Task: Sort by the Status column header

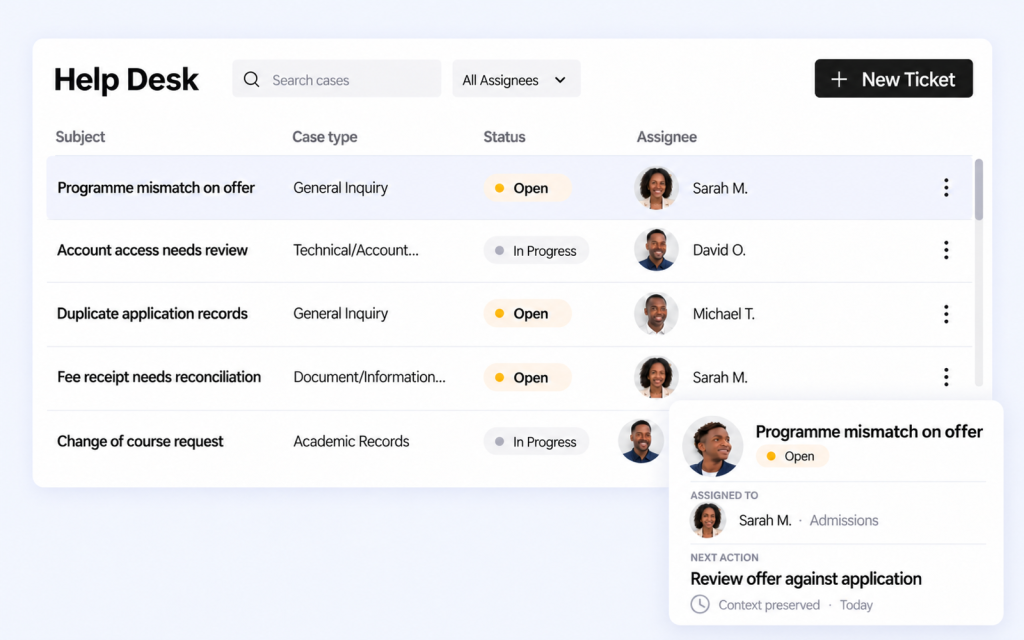Action: tap(504, 136)
